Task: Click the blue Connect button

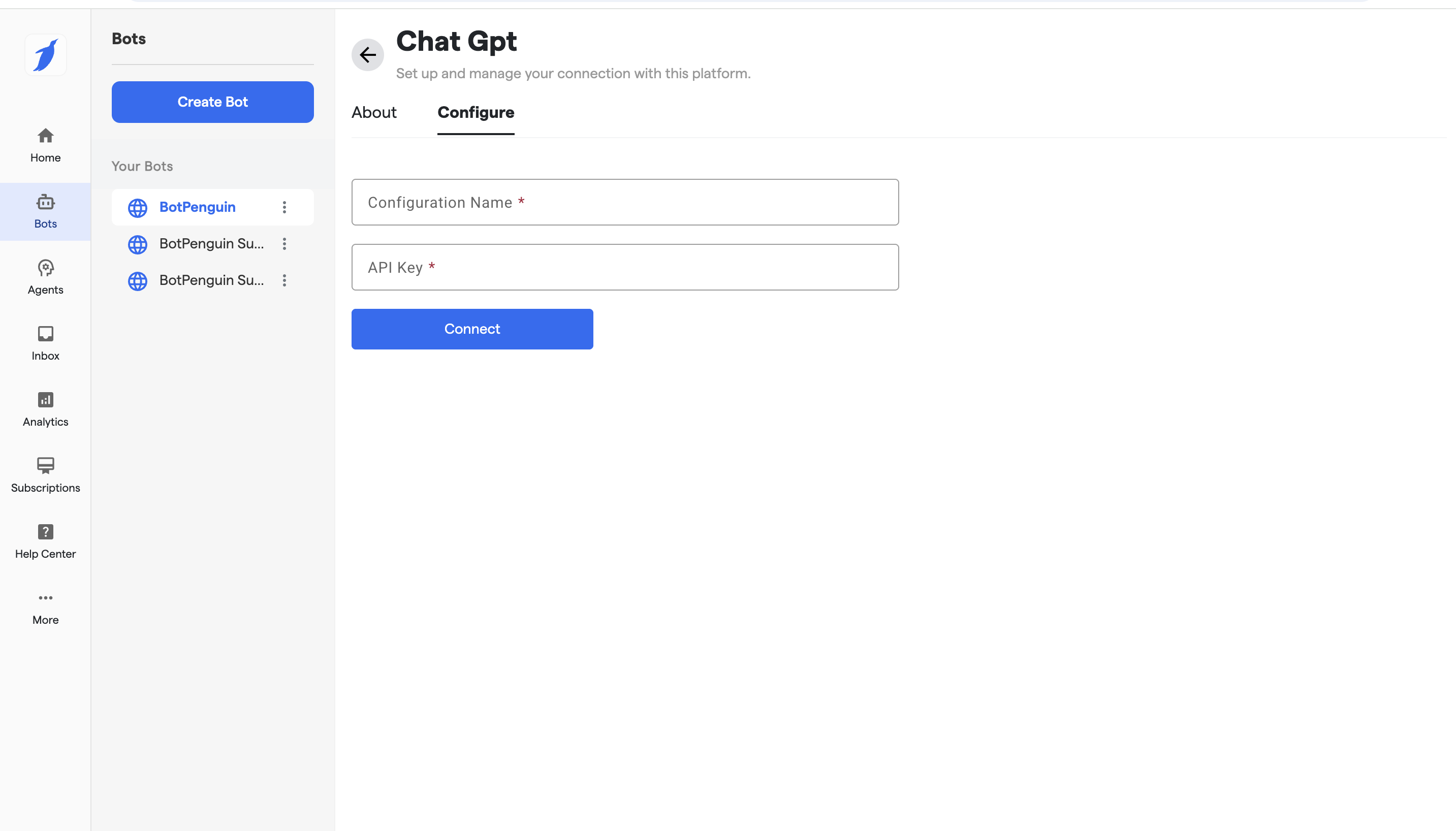Action: [472, 329]
